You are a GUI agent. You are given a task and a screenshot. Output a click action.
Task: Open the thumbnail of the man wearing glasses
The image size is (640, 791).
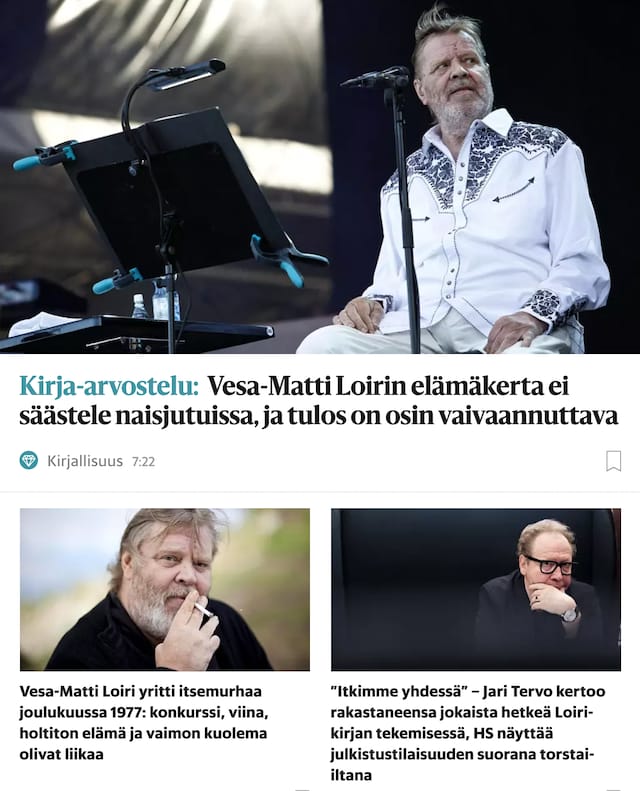coord(476,589)
